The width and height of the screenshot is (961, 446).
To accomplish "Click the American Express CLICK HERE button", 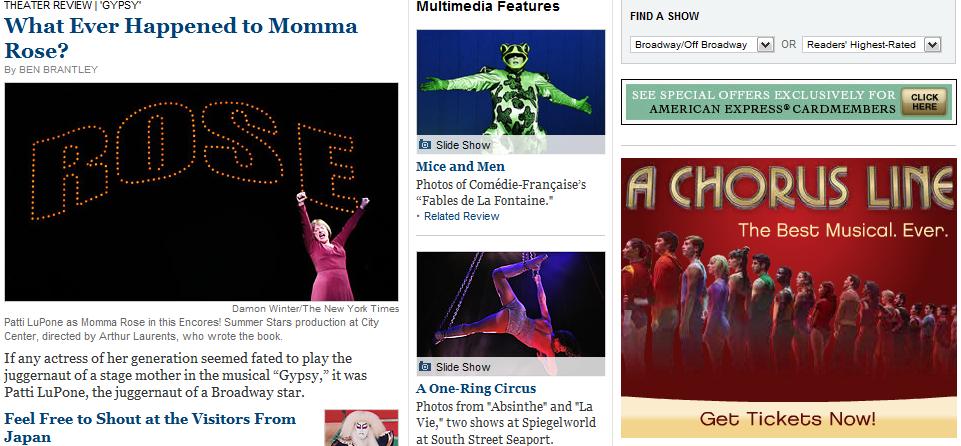I will tap(924, 102).
